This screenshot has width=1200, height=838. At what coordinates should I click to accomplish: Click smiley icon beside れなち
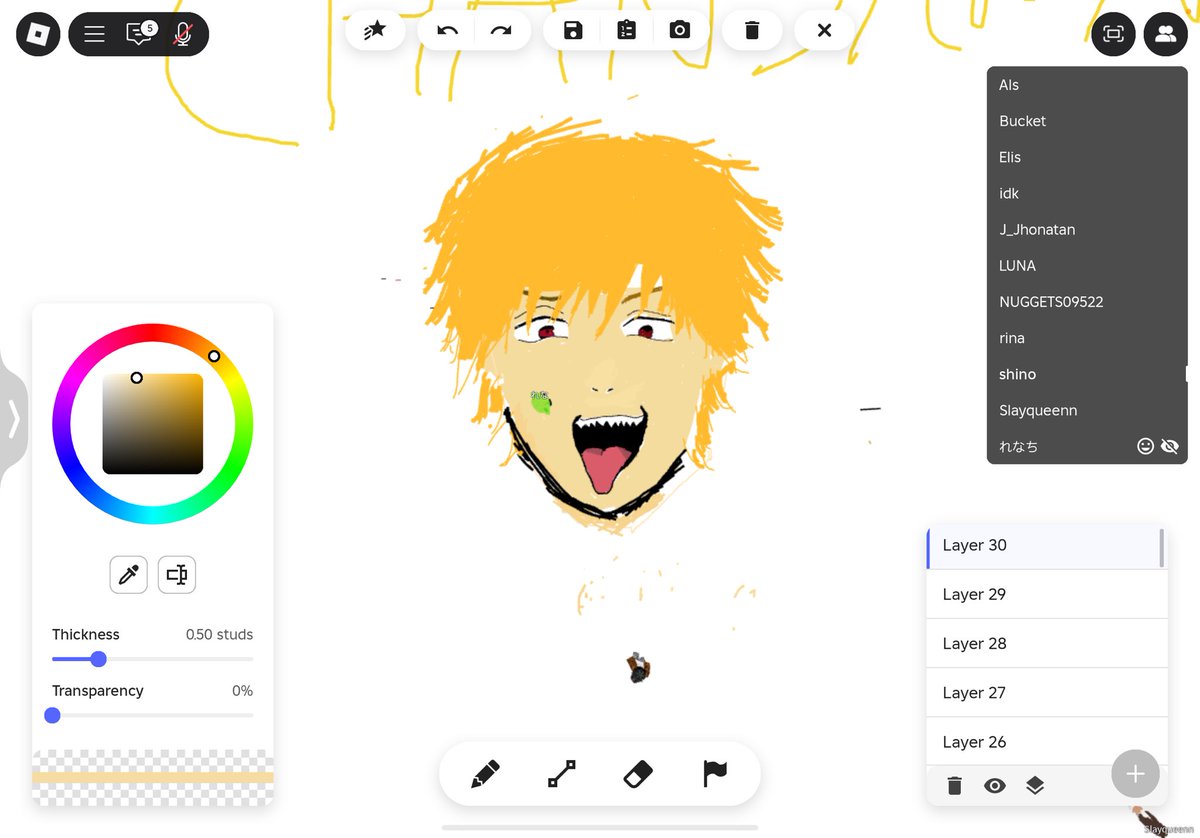(1146, 446)
